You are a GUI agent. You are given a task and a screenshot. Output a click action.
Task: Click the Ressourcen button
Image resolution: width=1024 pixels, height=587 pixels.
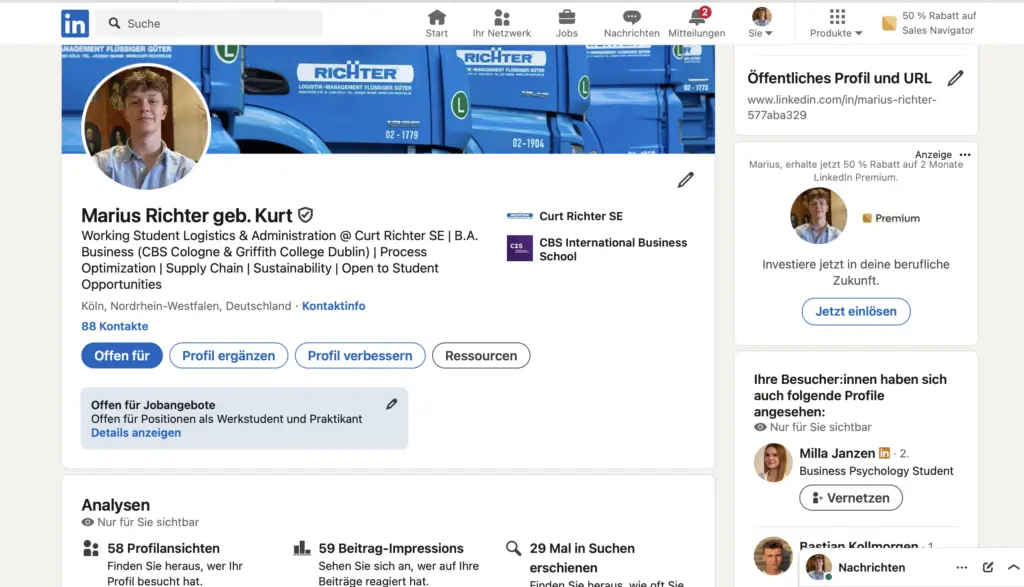(x=481, y=356)
